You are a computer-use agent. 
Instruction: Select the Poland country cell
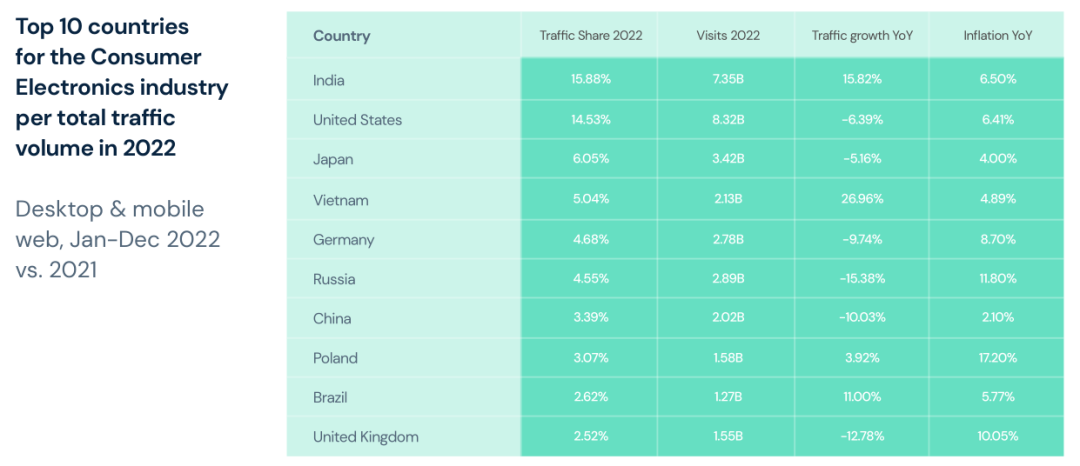coord(335,358)
